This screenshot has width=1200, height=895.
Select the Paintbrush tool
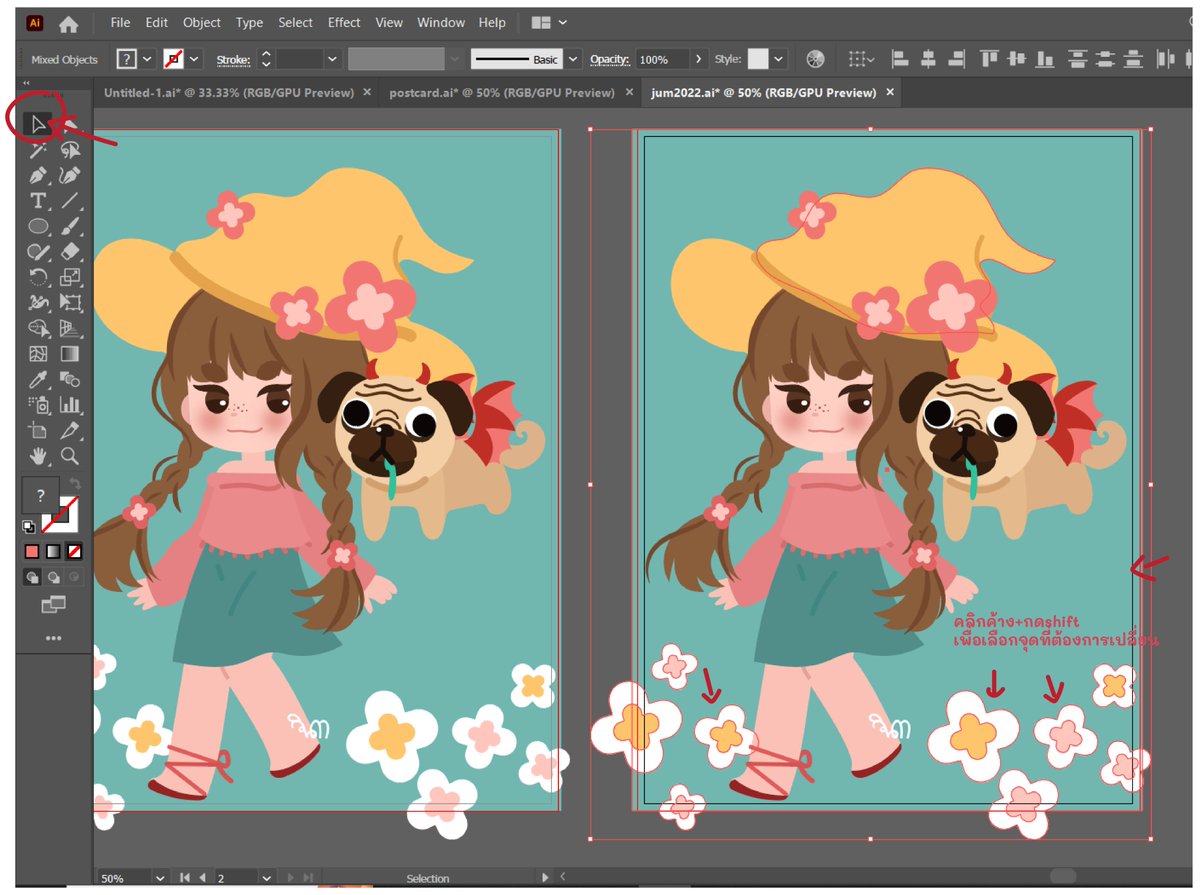click(x=70, y=227)
